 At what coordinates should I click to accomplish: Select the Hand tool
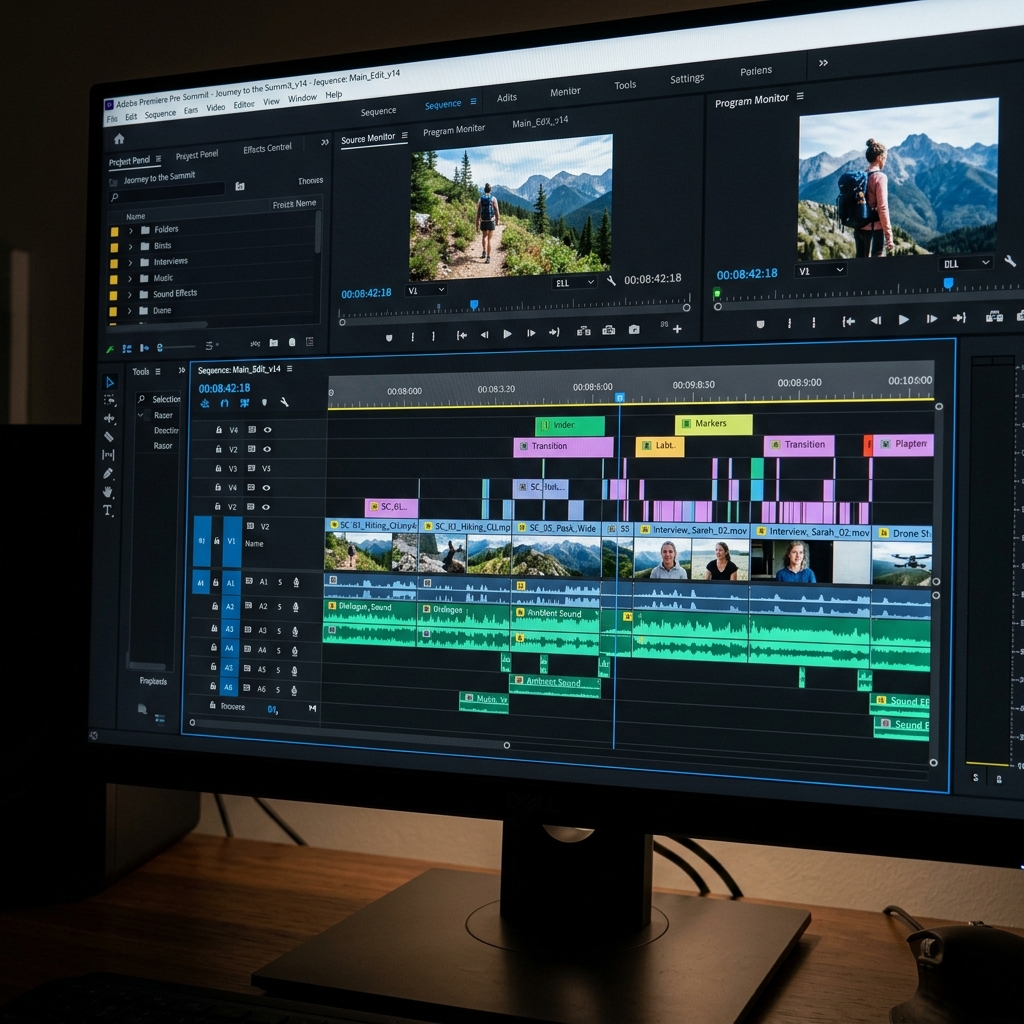[x=108, y=492]
